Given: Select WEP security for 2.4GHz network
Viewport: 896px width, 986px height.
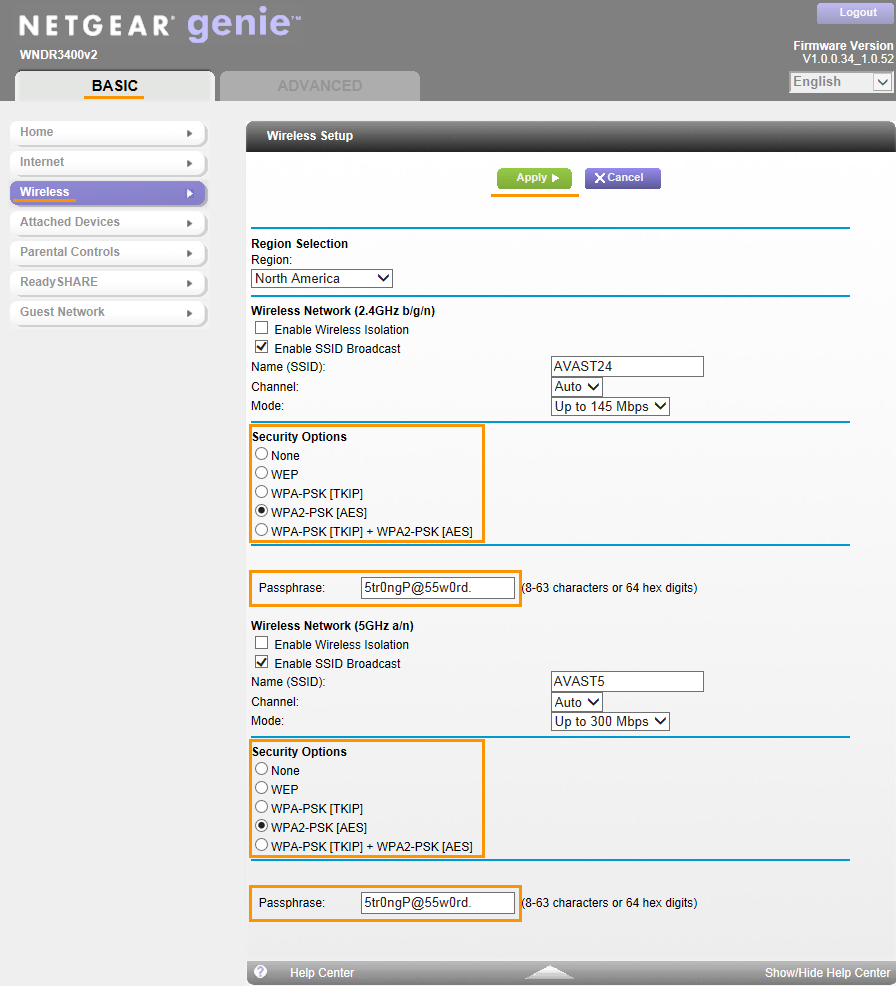Looking at the screenshot, I should [x=262, y=473].
